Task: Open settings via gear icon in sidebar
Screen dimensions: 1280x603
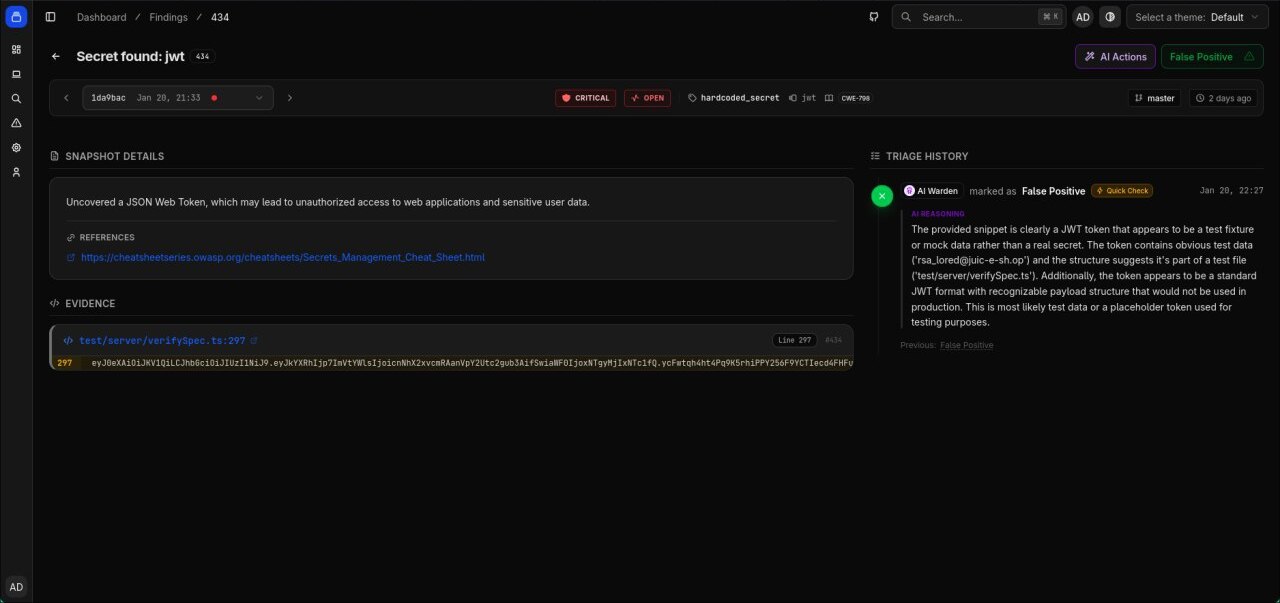Action: [15, 147]
